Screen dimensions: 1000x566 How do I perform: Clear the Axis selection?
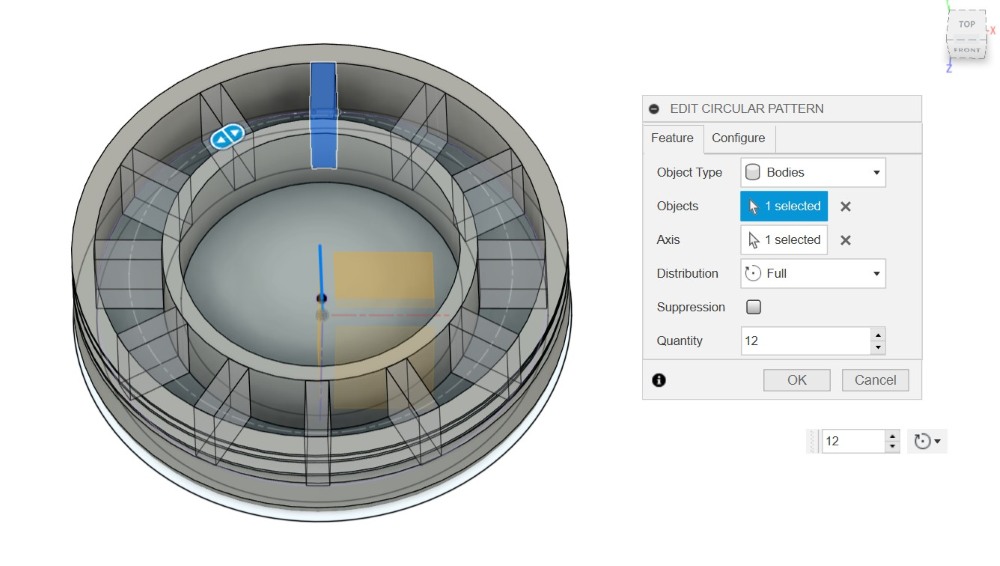tap(846, 241)
